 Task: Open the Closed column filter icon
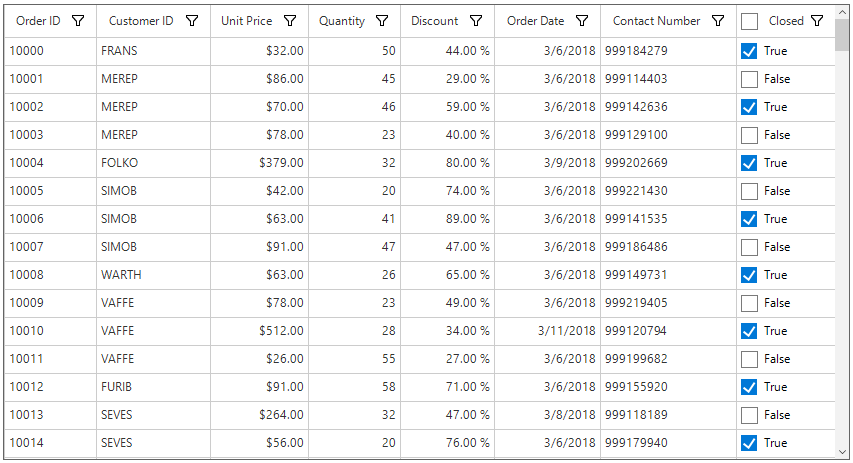(x=818, y=21)
